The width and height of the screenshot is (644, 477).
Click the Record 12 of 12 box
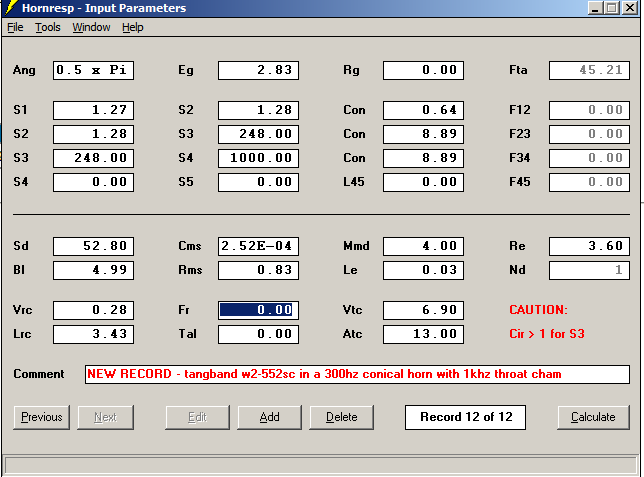[465, 417]
